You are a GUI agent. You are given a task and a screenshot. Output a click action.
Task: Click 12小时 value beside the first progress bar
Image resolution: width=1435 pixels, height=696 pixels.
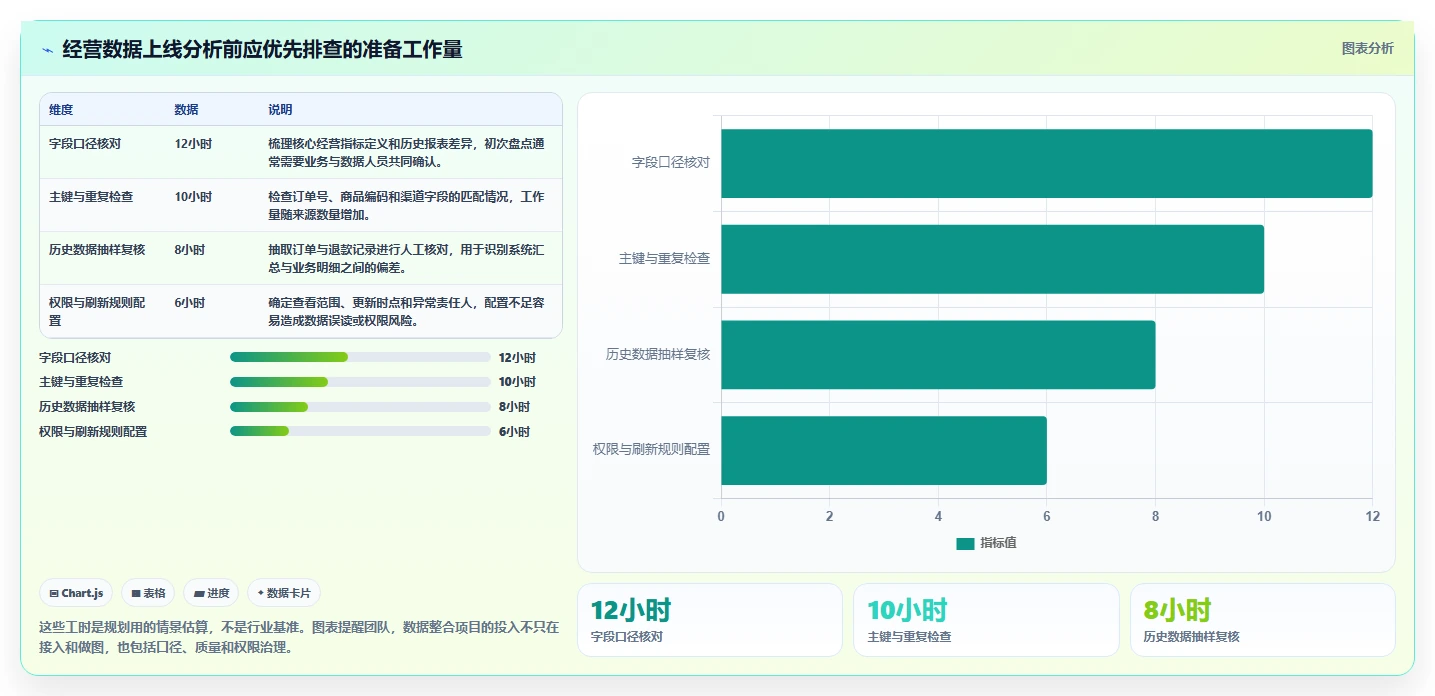[x=517, y=357]
